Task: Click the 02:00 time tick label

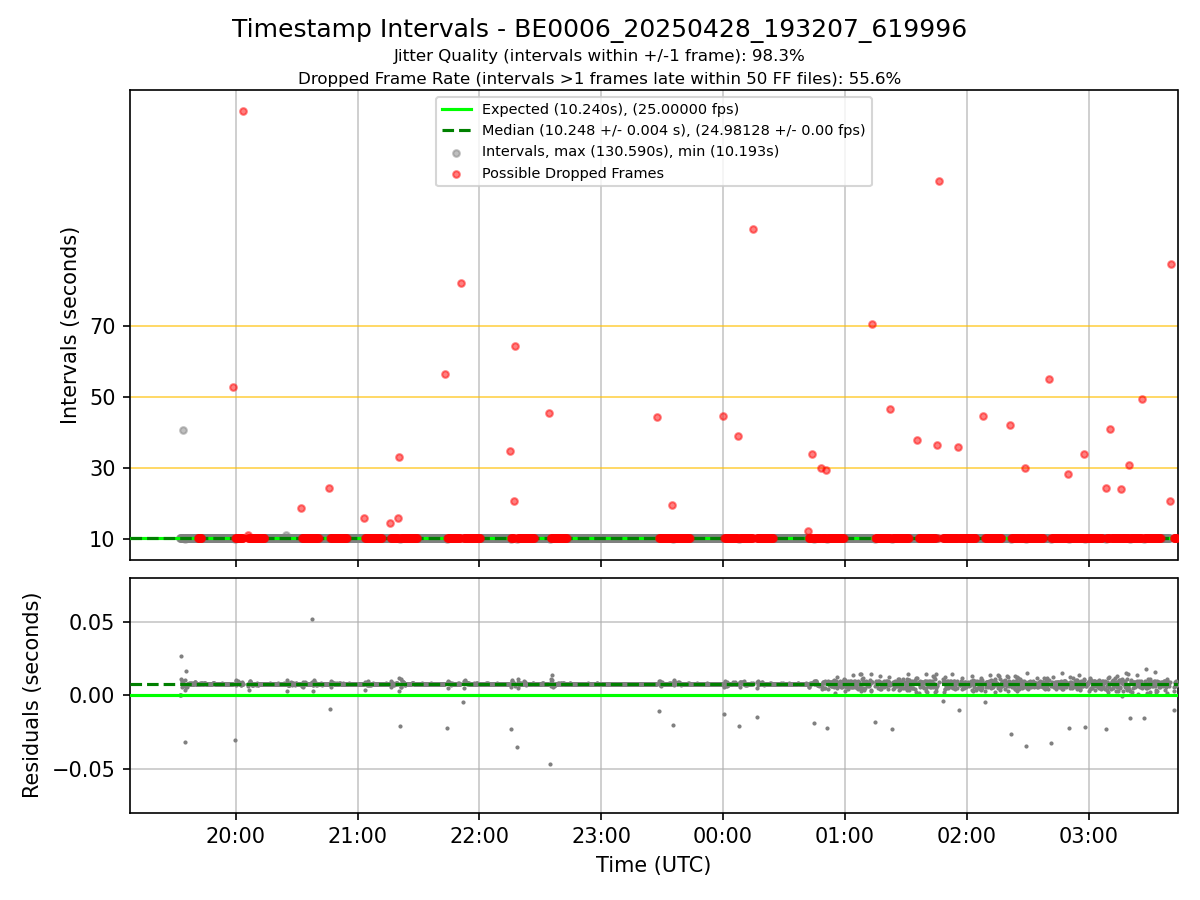Action: pyautogui.click(x=966, y=835)
